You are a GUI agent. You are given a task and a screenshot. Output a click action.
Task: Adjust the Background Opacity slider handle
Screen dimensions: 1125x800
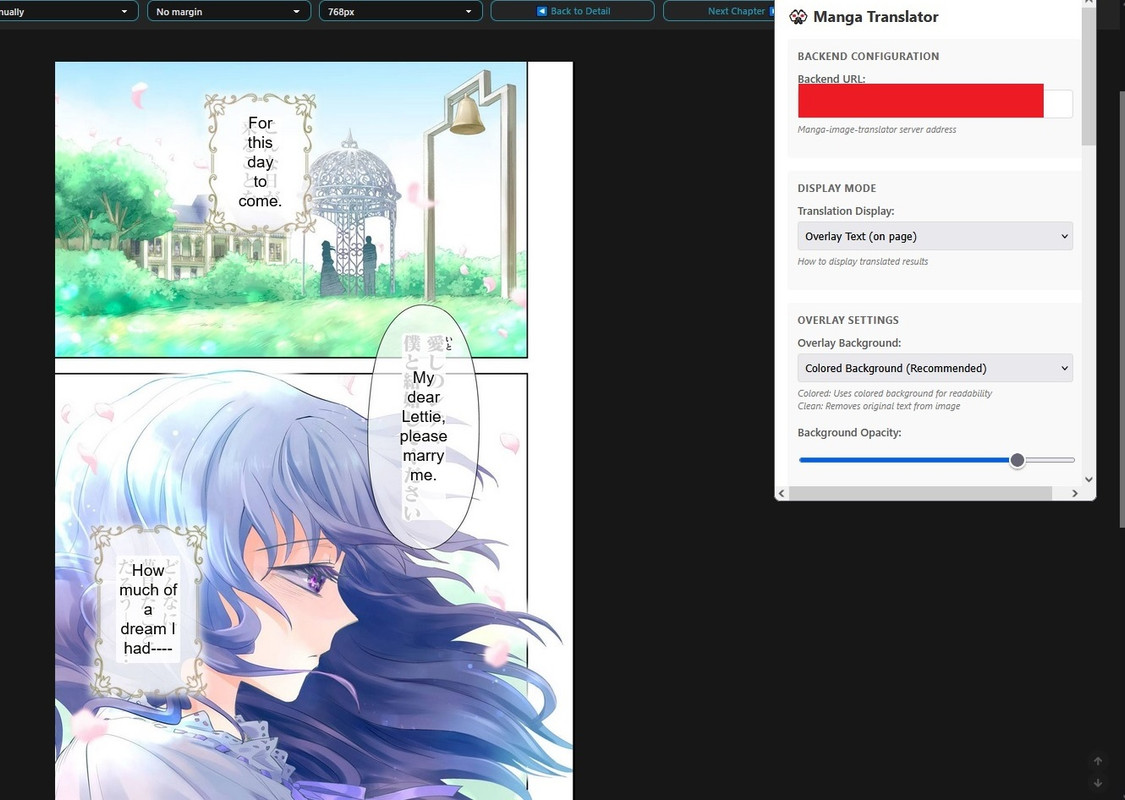coord(1017,460)
